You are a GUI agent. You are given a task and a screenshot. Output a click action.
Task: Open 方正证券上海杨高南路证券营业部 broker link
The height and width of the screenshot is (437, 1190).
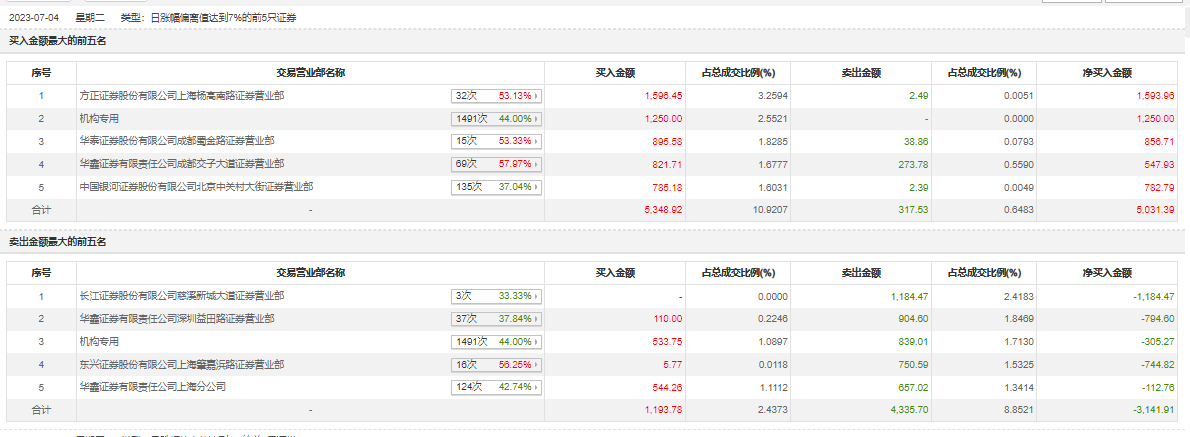tap(181, 96)
